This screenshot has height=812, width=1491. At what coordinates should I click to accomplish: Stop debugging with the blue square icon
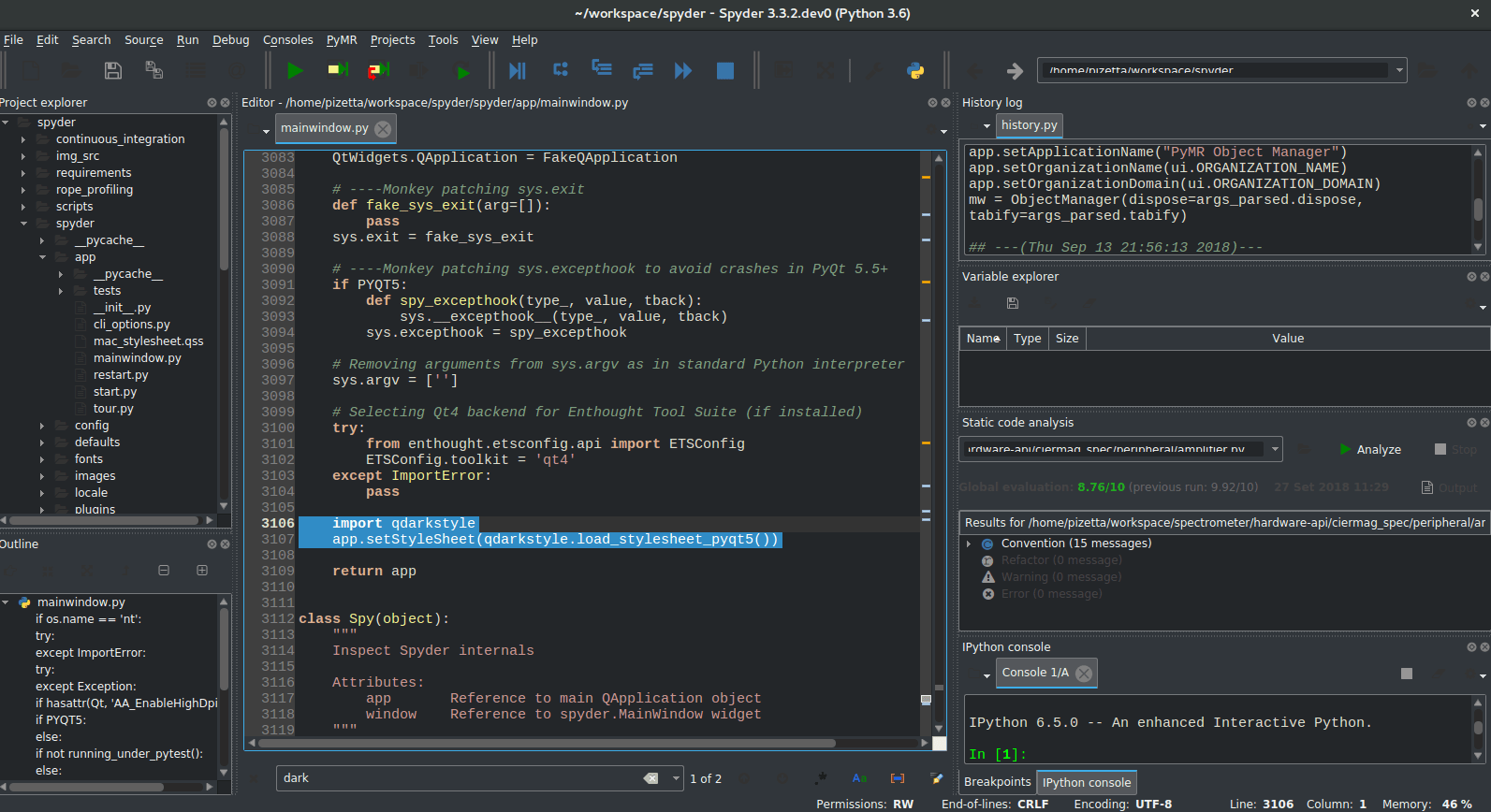725,70
